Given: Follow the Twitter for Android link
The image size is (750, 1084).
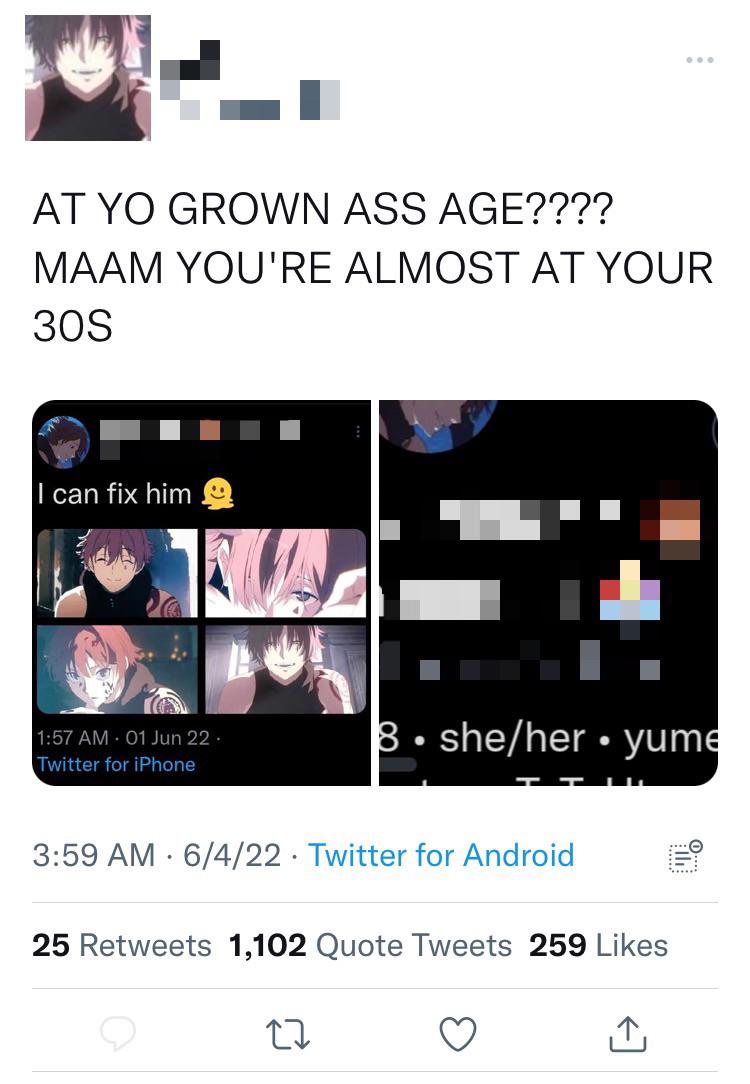Looking at the screenshot, I should coord(440,855).
